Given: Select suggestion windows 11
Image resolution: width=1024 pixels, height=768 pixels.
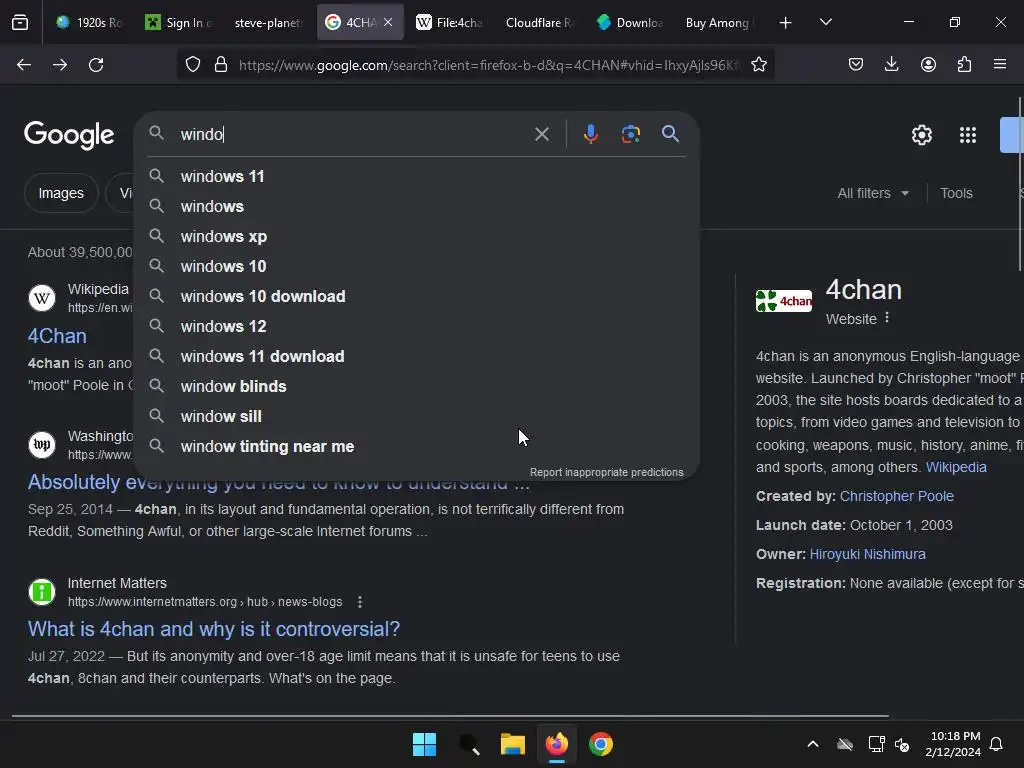Looking at the screenshot, I should pyautogui.click(x=417, y=176).
